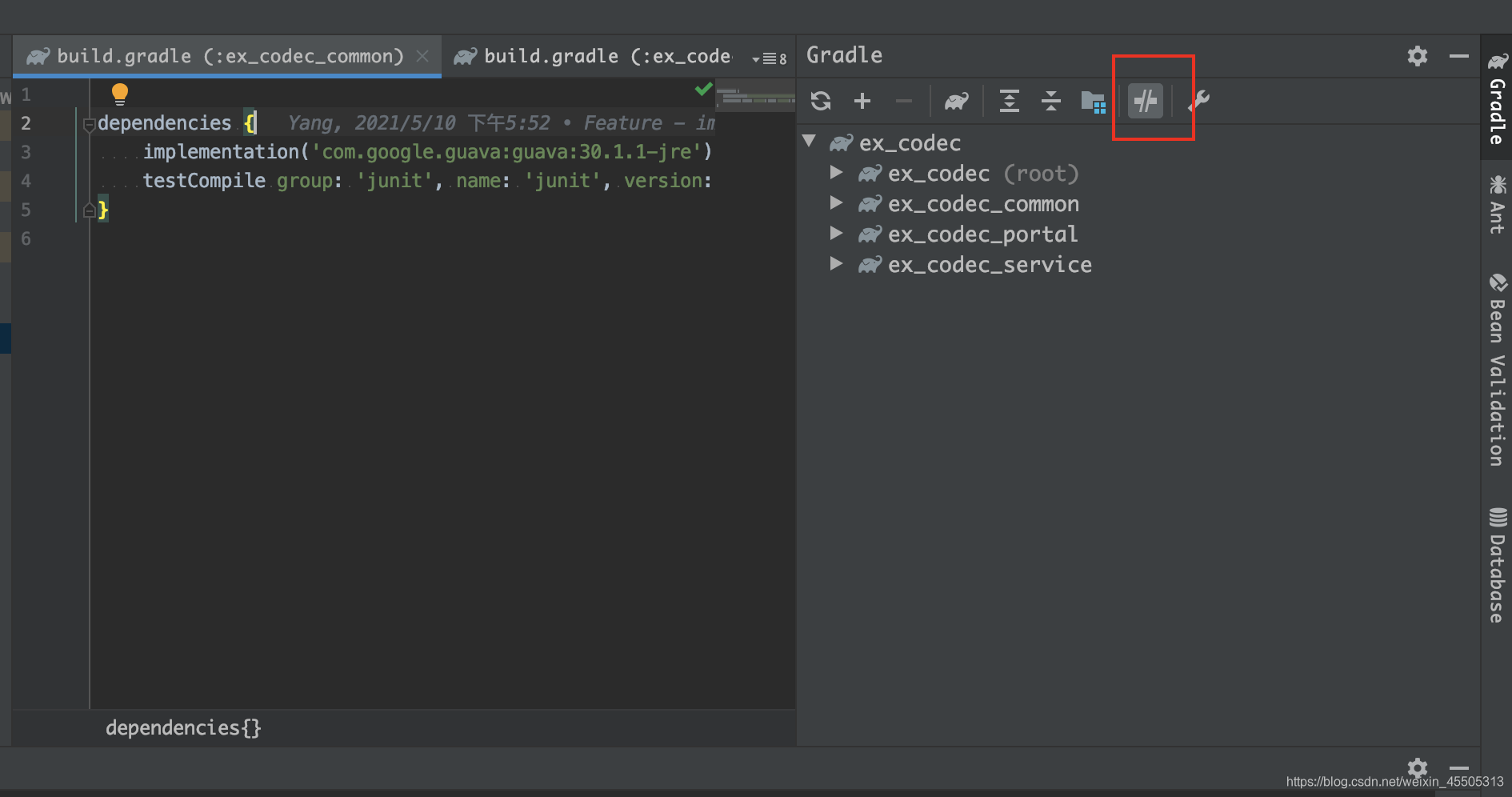Select the ex_codec (root) project row

tap(1138, 174)
